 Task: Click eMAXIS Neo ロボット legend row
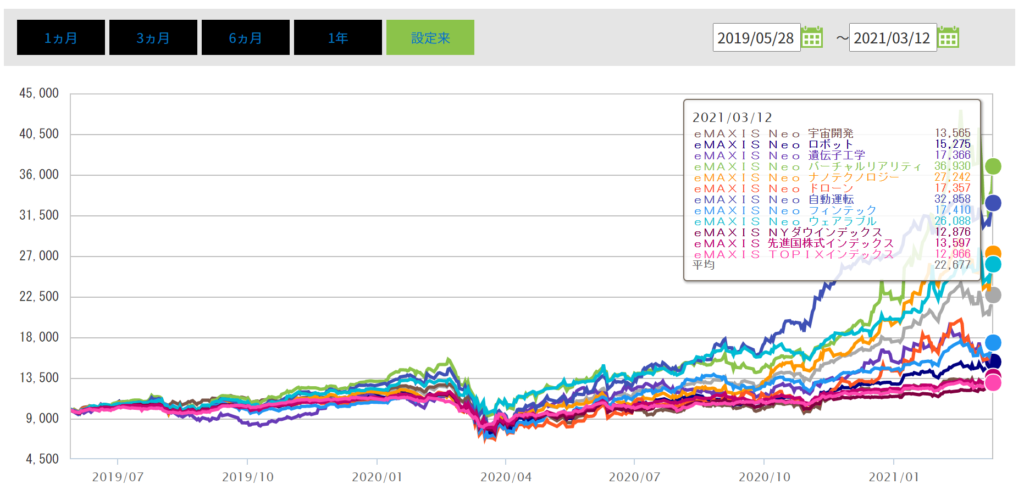(x=831, y=144)
